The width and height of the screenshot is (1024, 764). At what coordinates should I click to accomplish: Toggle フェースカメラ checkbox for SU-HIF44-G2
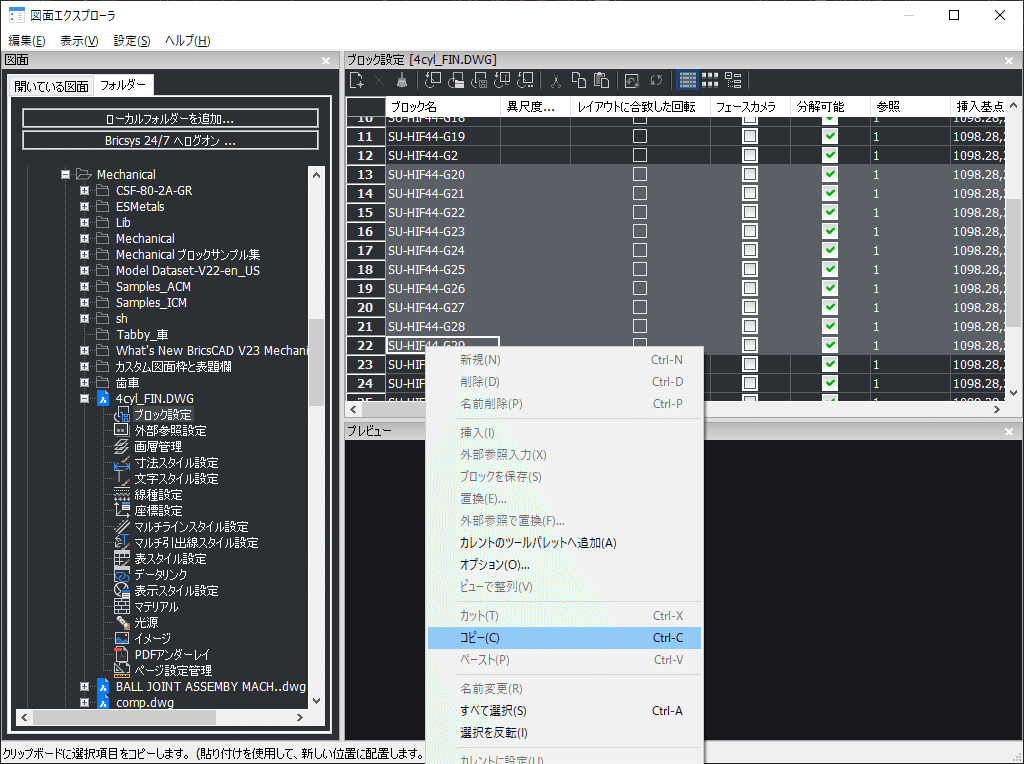750,155
